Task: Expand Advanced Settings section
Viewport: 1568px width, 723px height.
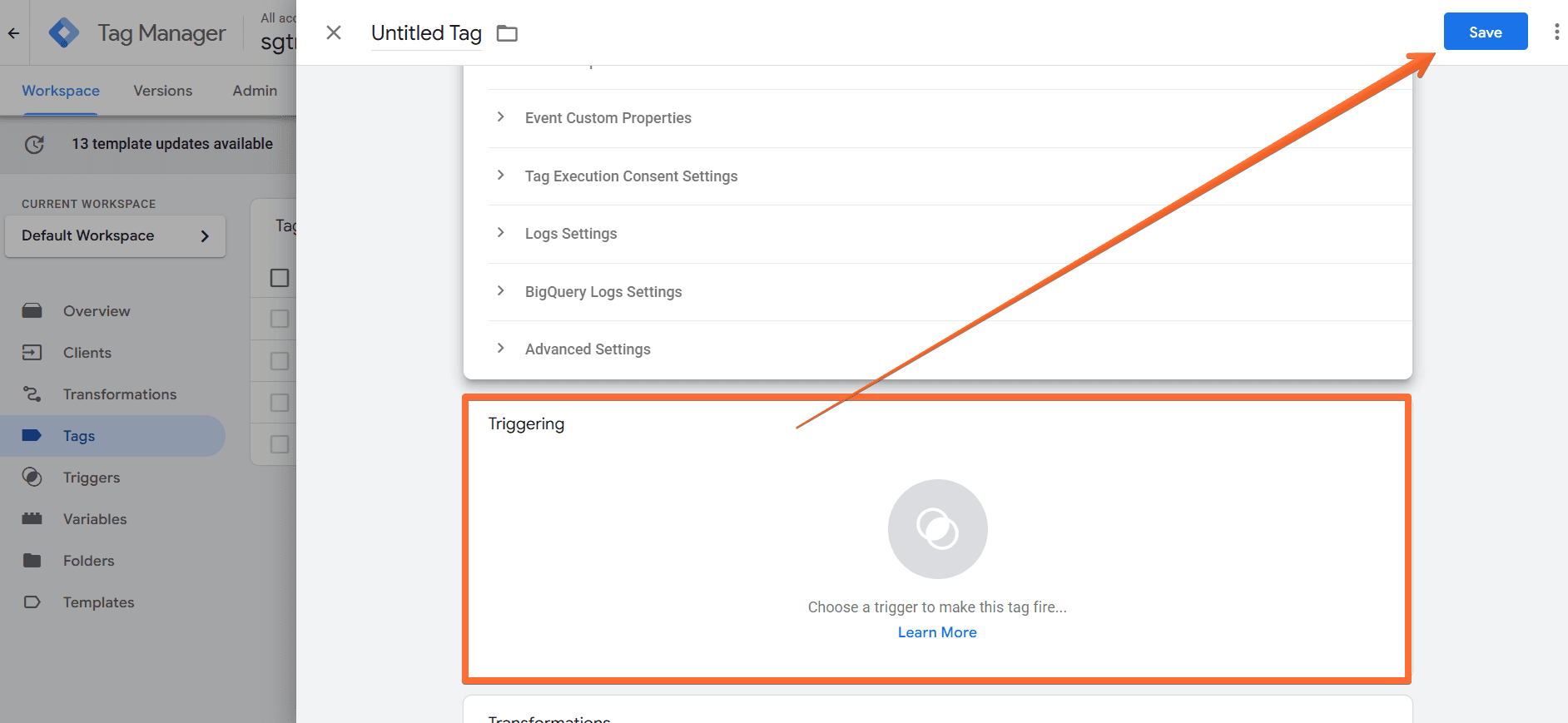Action: (500, 349)
